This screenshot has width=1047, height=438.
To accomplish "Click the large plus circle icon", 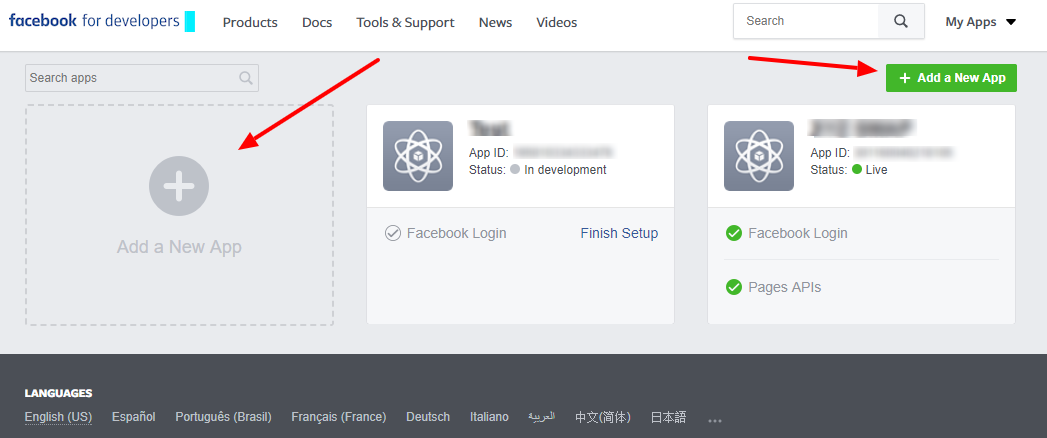I will pyautogui.click(x=179, y=186).
